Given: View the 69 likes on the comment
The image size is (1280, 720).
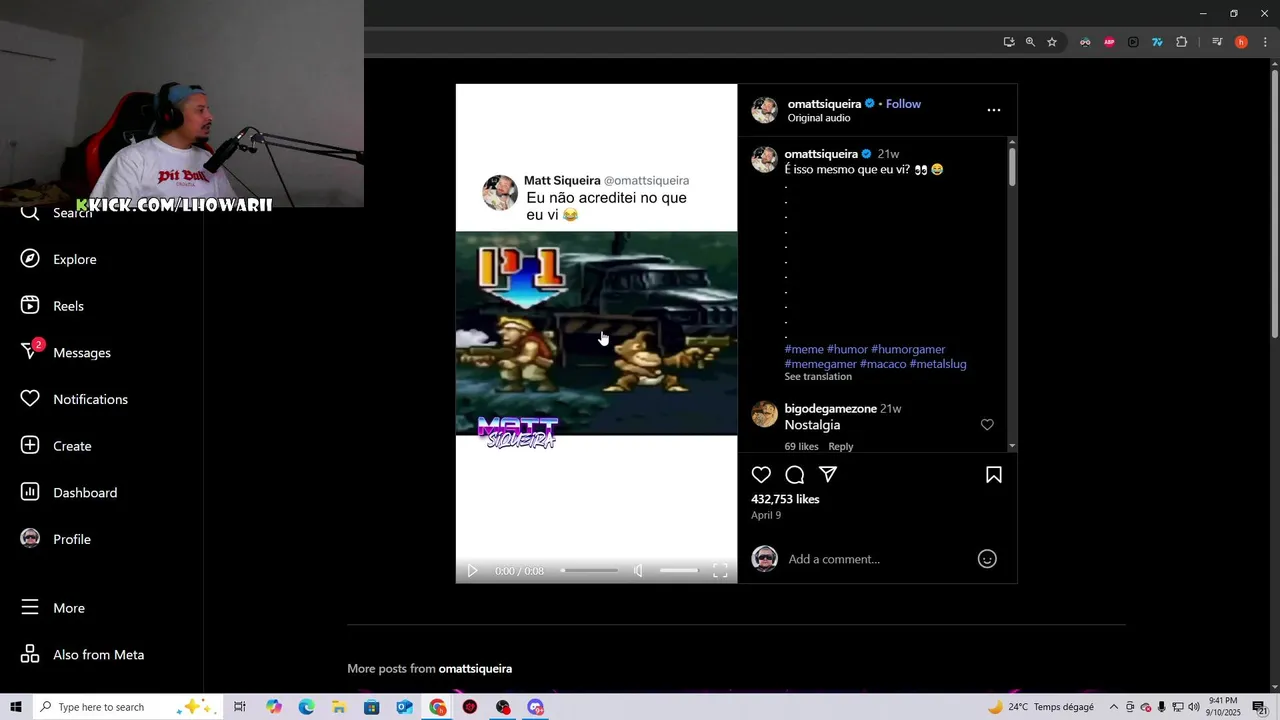Looking at the screenshot, I should point(801,447).
